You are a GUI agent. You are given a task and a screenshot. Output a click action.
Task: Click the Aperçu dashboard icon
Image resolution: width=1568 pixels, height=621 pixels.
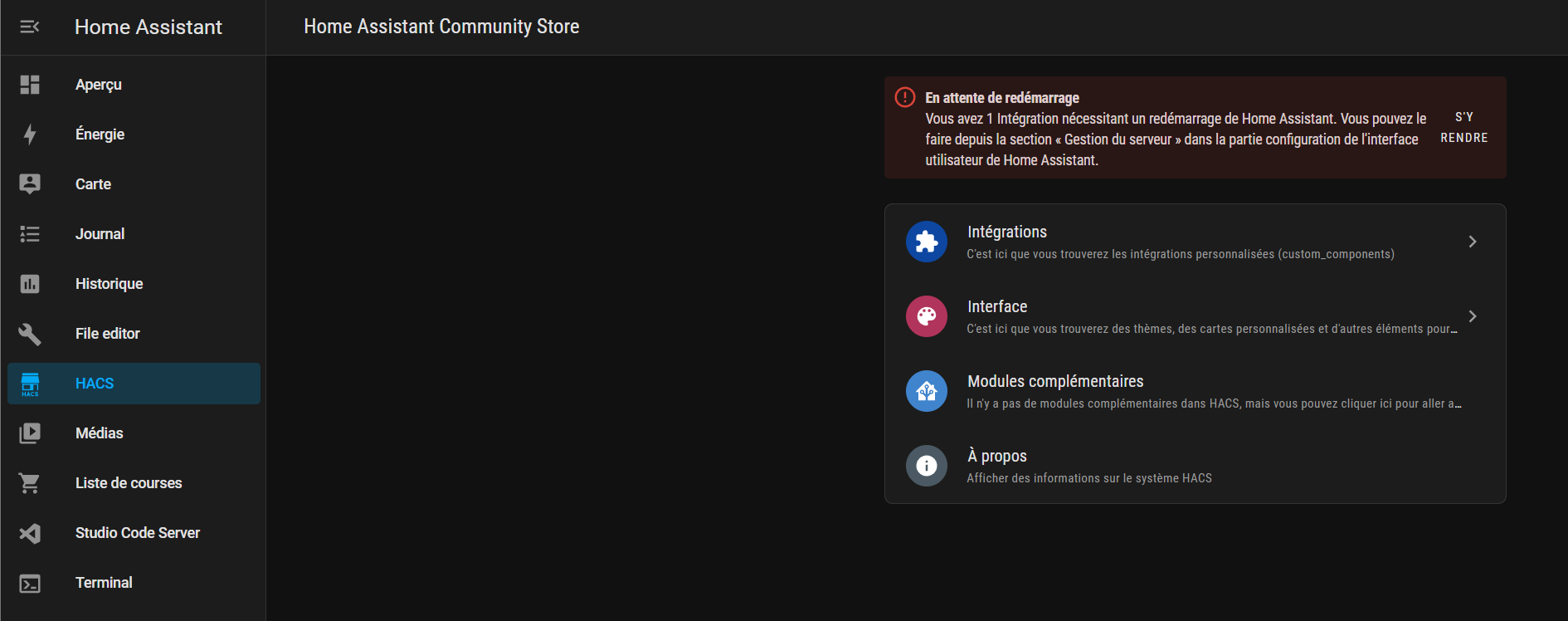(x=30, y=85)
